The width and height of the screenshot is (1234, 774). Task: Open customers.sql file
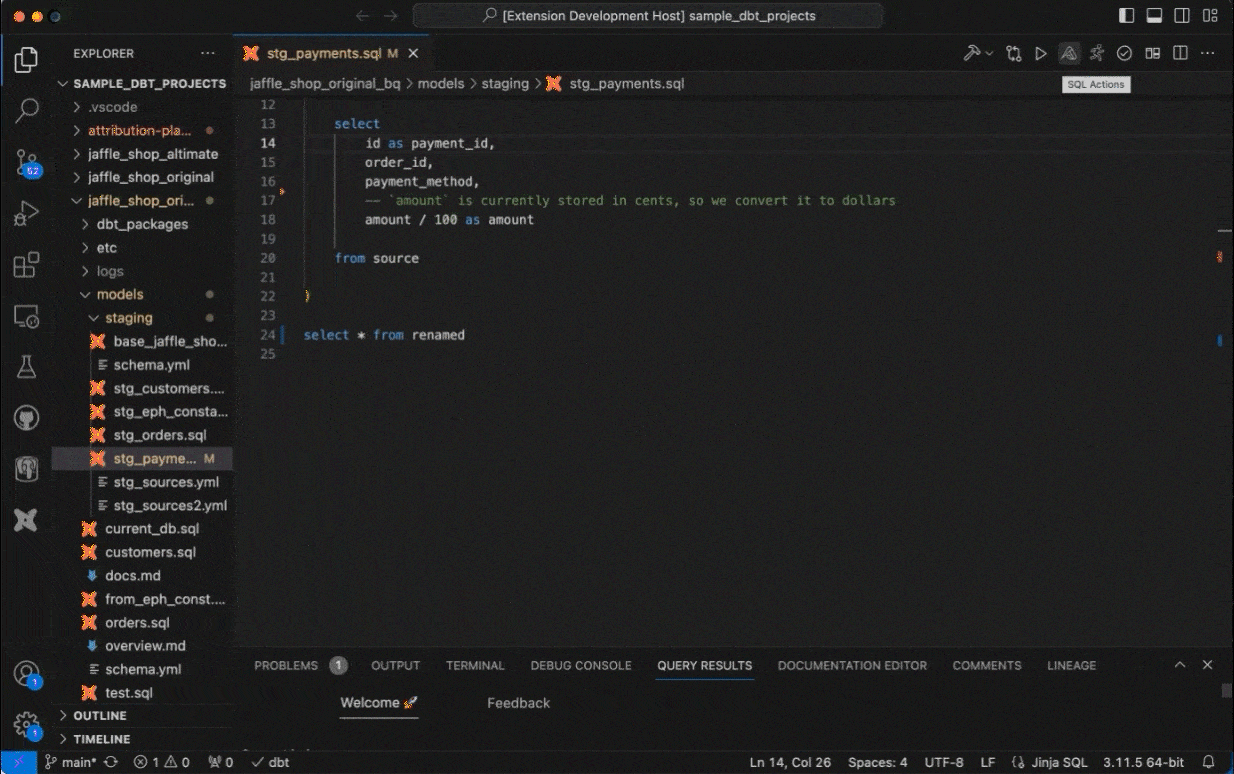click(x=142, y=552)
